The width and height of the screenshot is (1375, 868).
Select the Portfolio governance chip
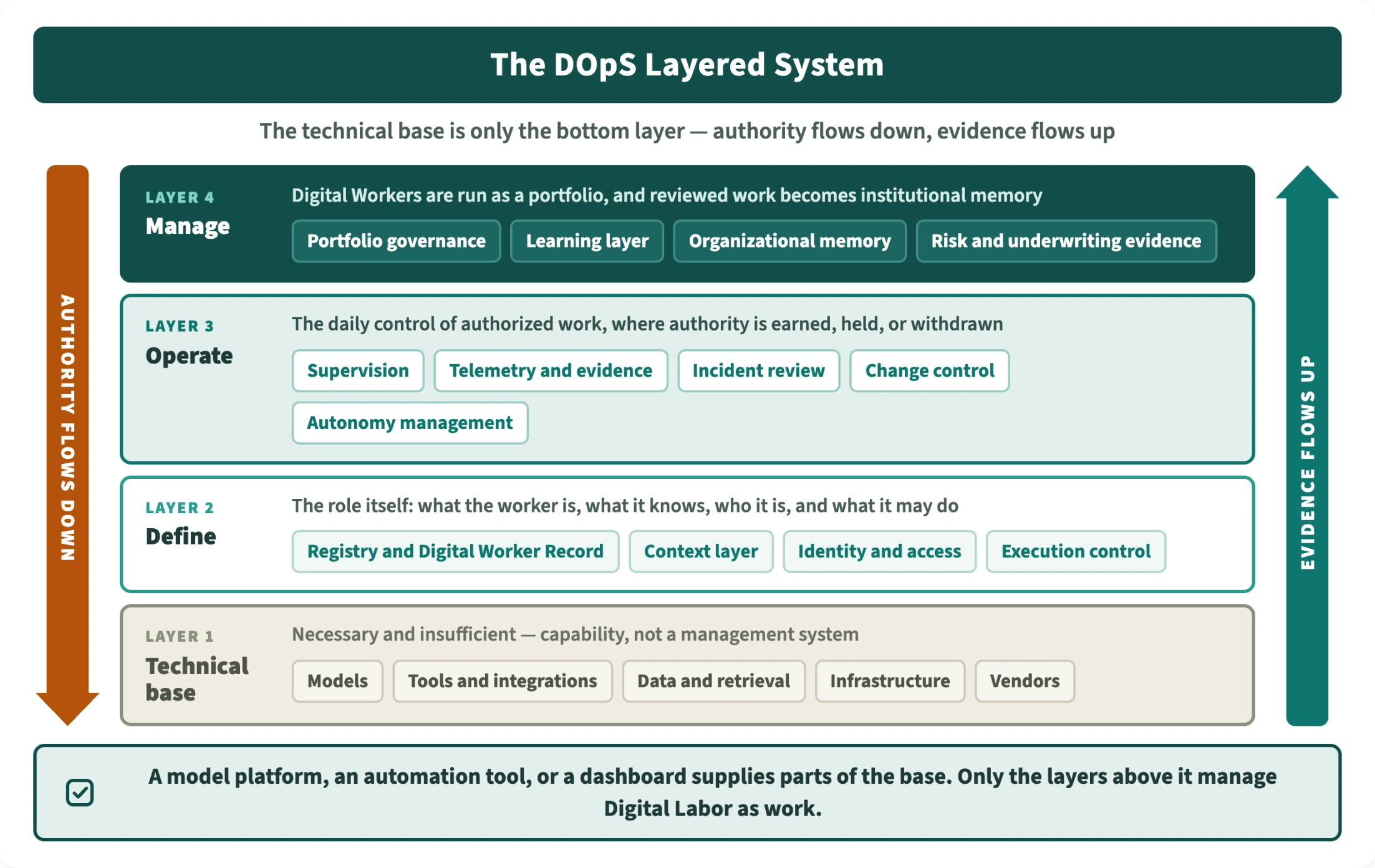point(397,241)
